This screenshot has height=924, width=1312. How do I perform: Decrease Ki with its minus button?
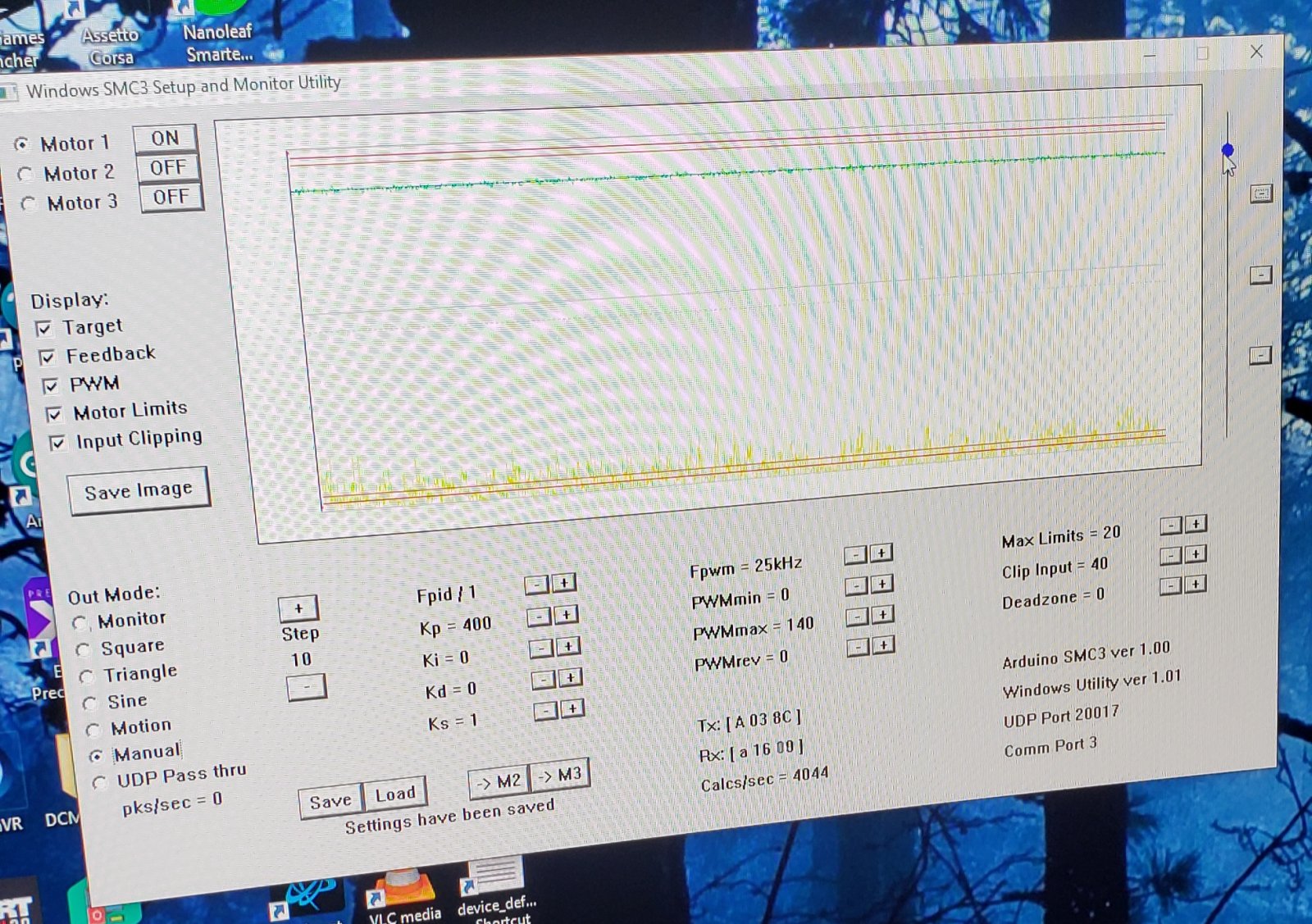pos(540,648)
